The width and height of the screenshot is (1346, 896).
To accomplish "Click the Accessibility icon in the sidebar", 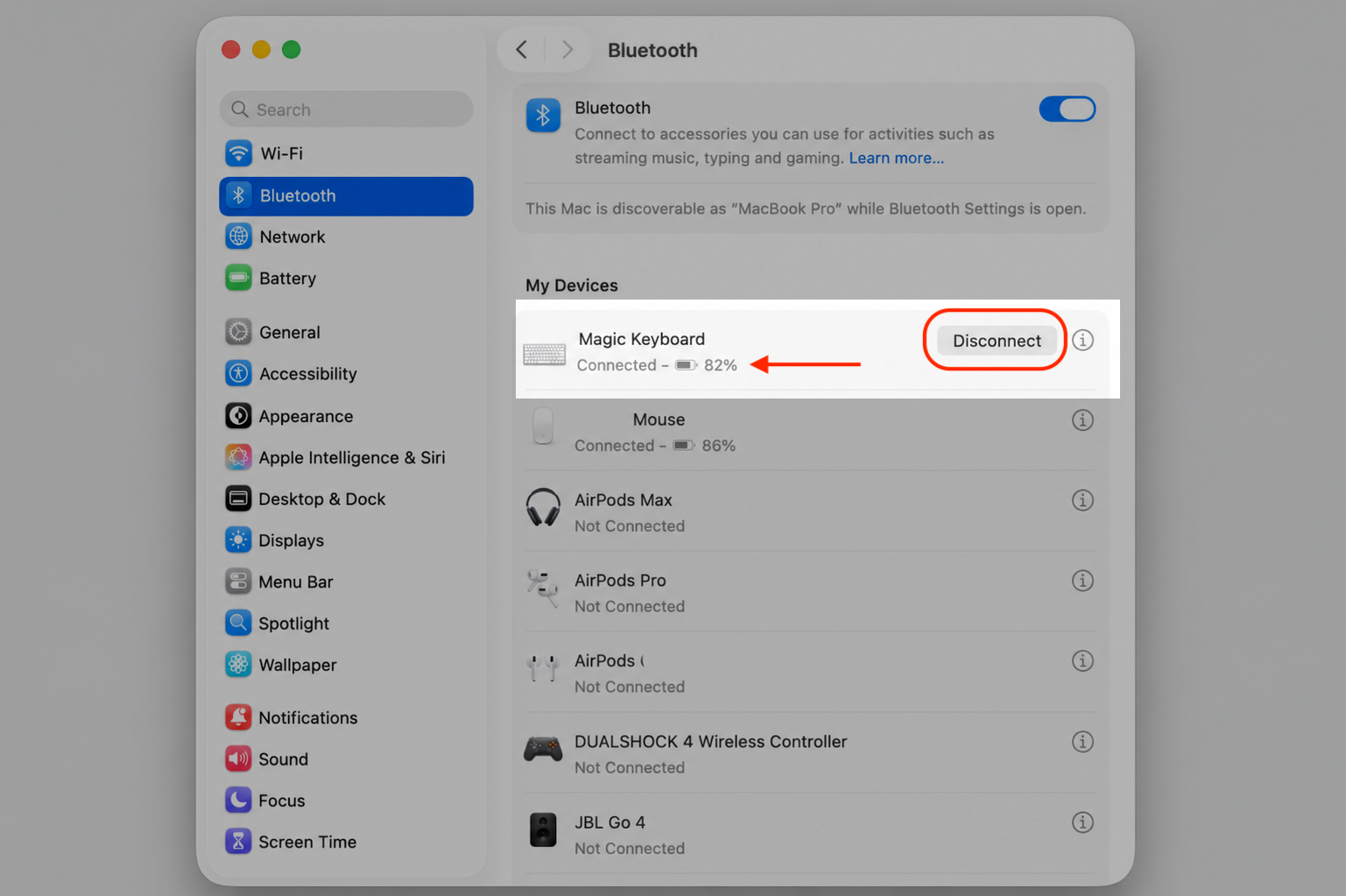I will 238,373.
